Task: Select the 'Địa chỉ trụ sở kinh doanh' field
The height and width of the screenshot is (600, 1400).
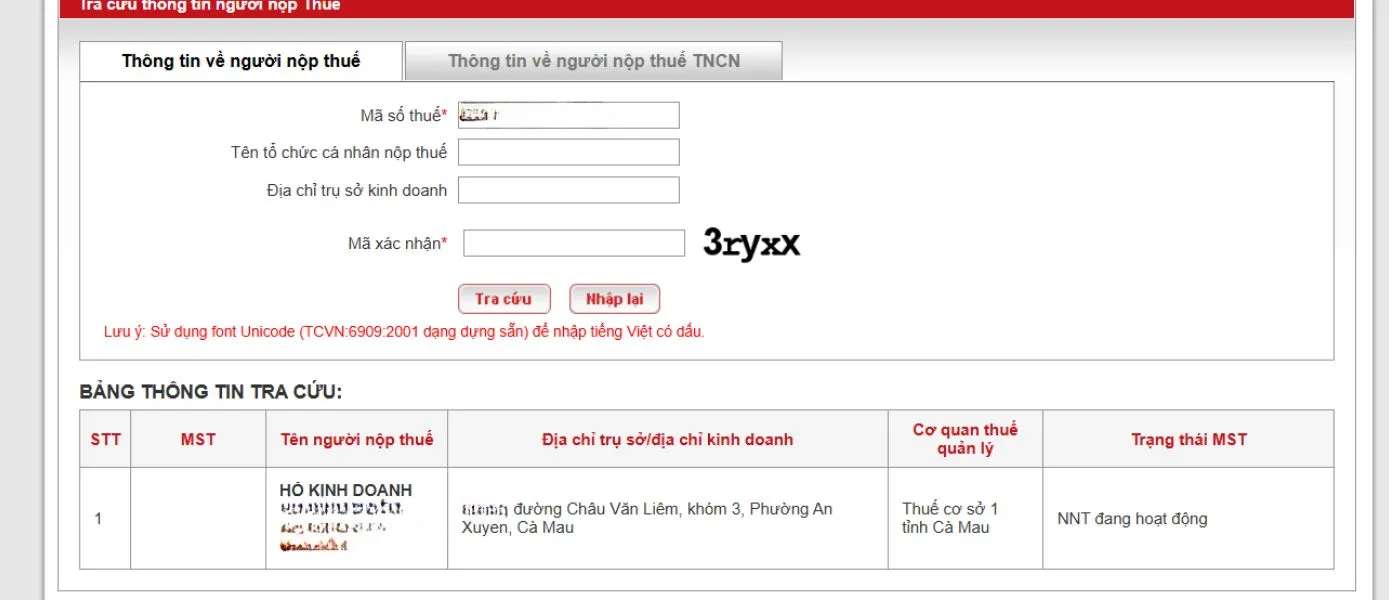Action: (x=568, y=190)
